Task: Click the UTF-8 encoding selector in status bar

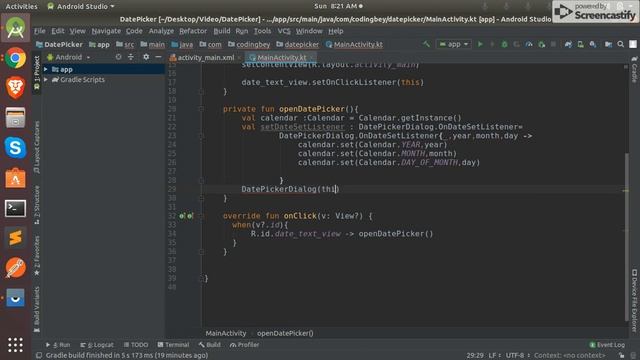Action: (517, 356)
